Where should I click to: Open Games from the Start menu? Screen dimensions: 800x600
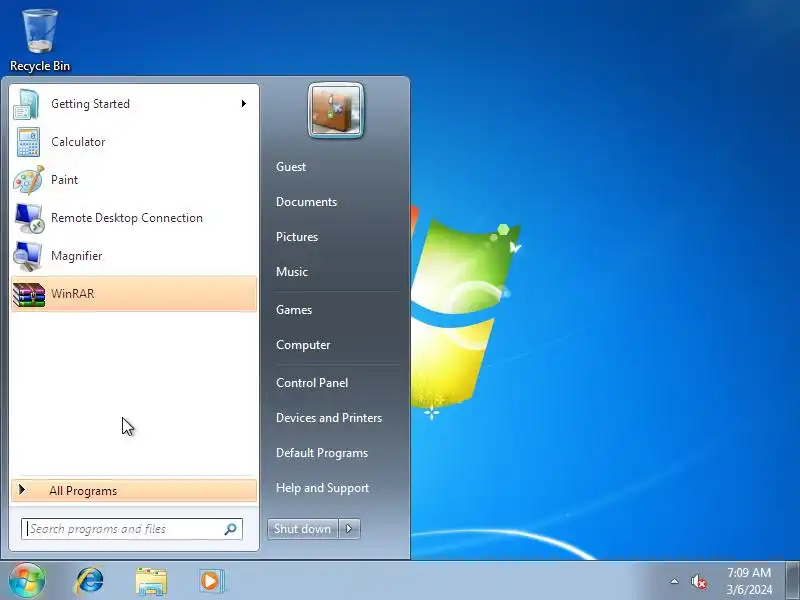coord(294,310)
